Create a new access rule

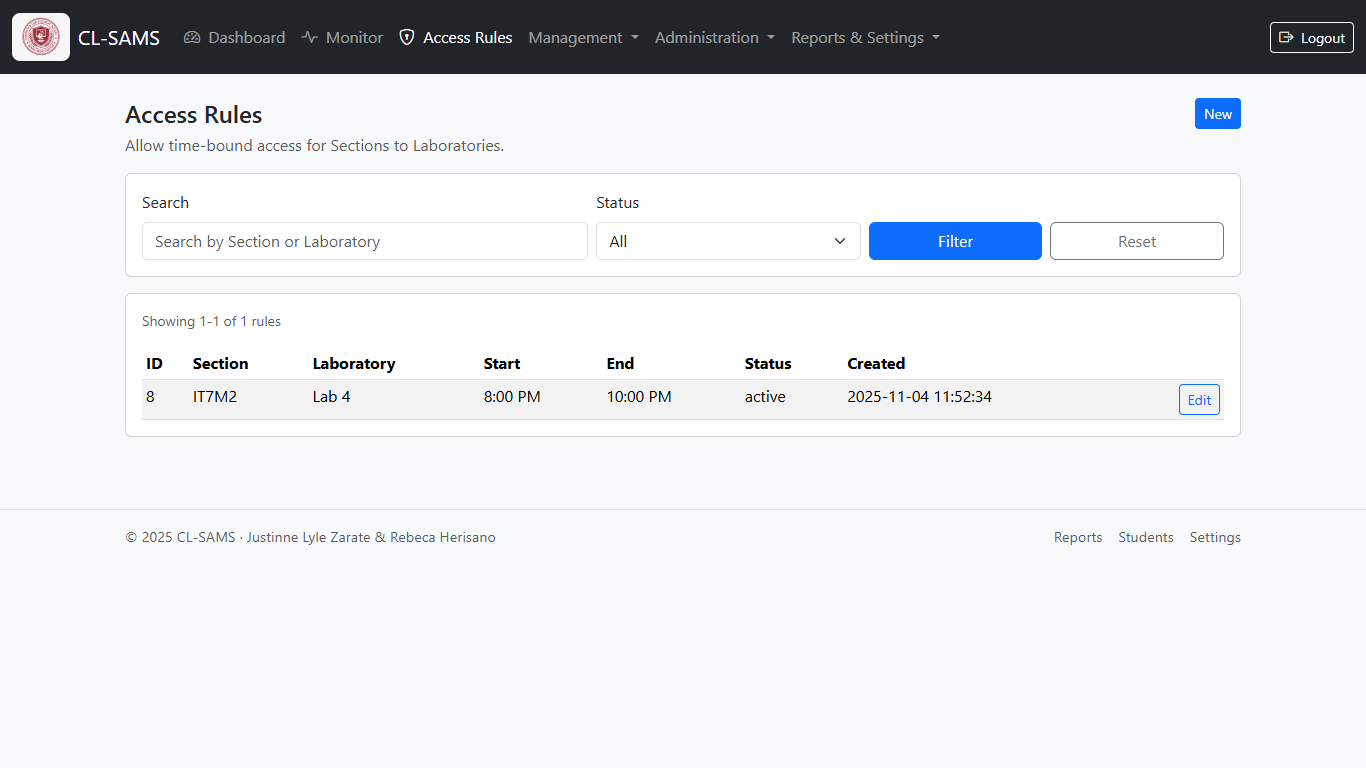click(x=1217, y=114)
